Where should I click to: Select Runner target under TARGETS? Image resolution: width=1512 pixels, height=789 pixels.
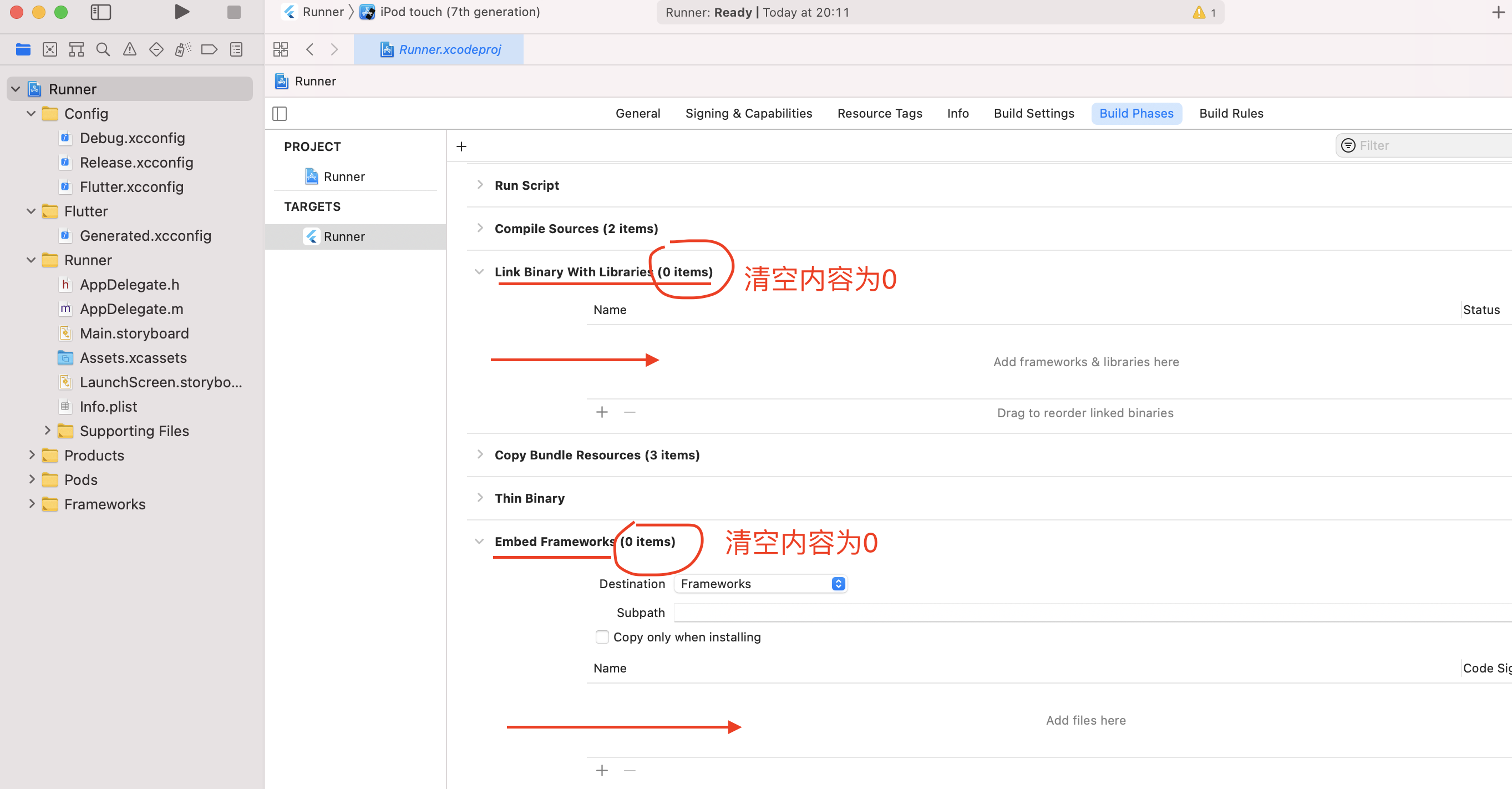[x=356, y=236]
